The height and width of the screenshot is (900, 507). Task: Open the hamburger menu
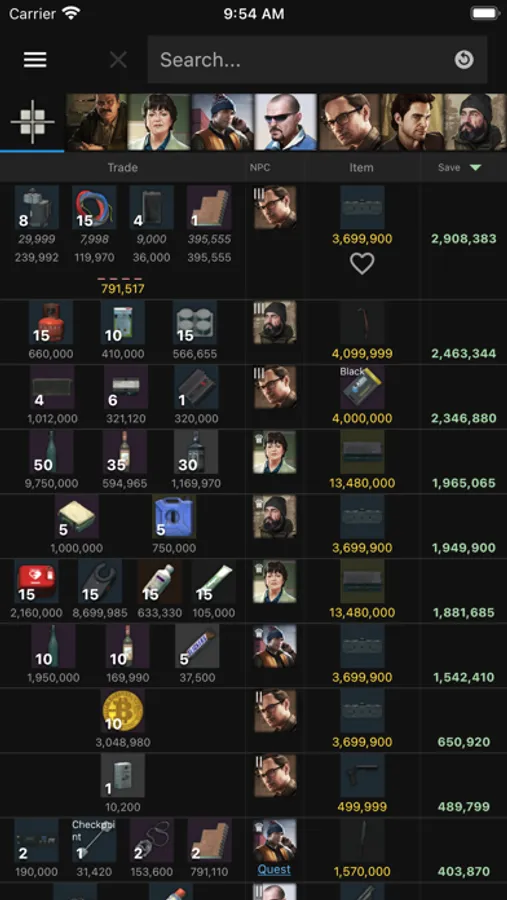[x=35, y=60]
